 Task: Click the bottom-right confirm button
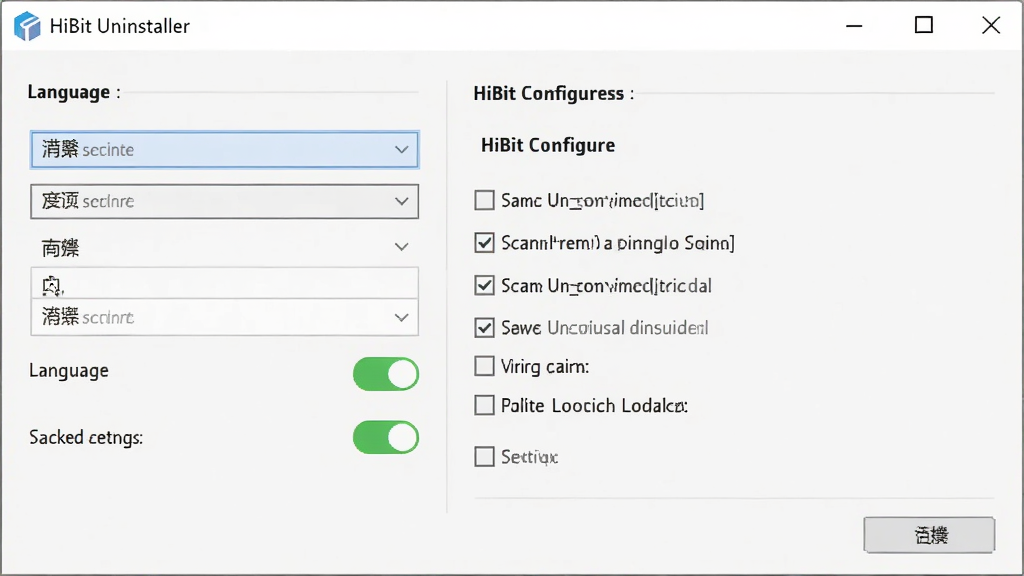point(929,536)
